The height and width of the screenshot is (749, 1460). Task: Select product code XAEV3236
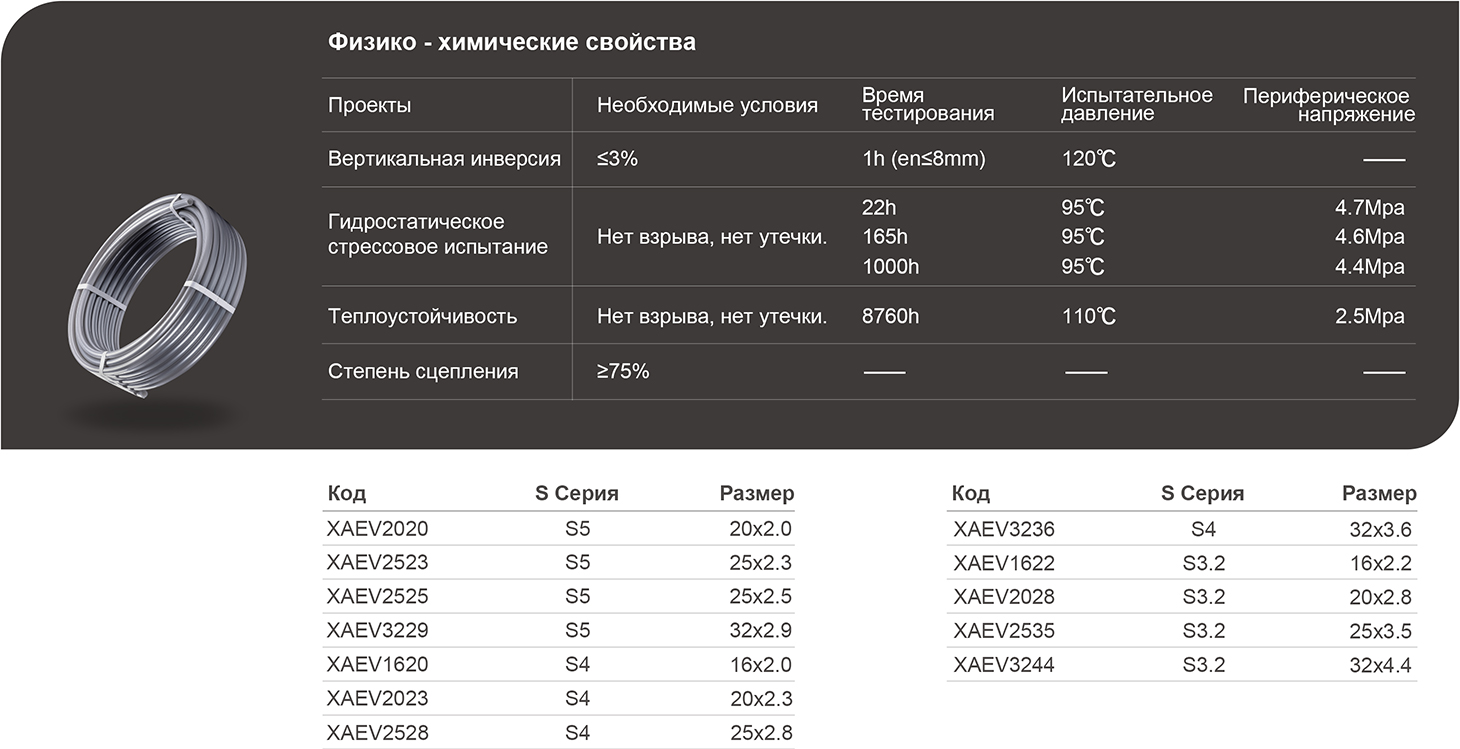pos(1004,530)
